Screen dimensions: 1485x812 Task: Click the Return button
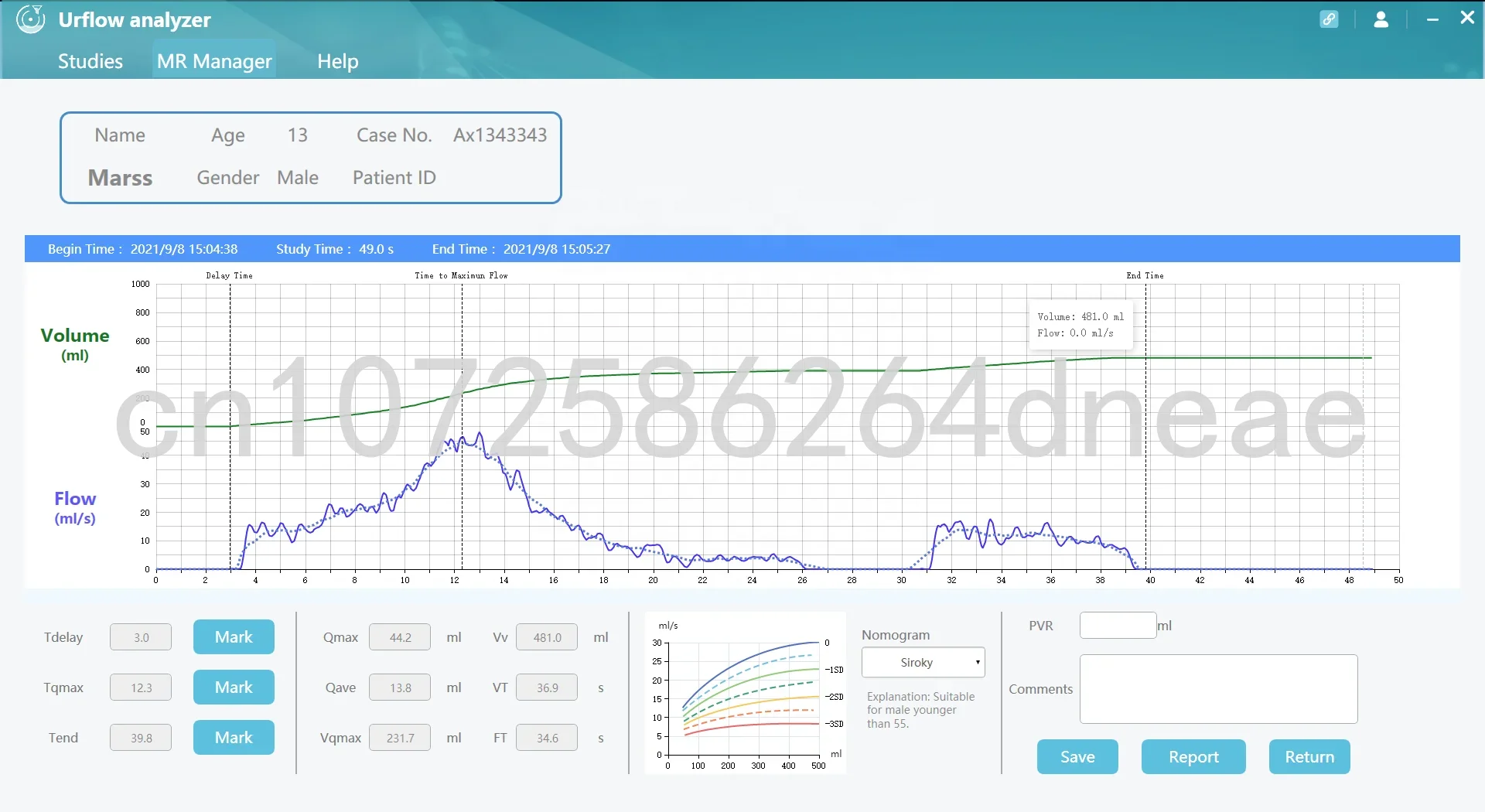[1309, 757]
